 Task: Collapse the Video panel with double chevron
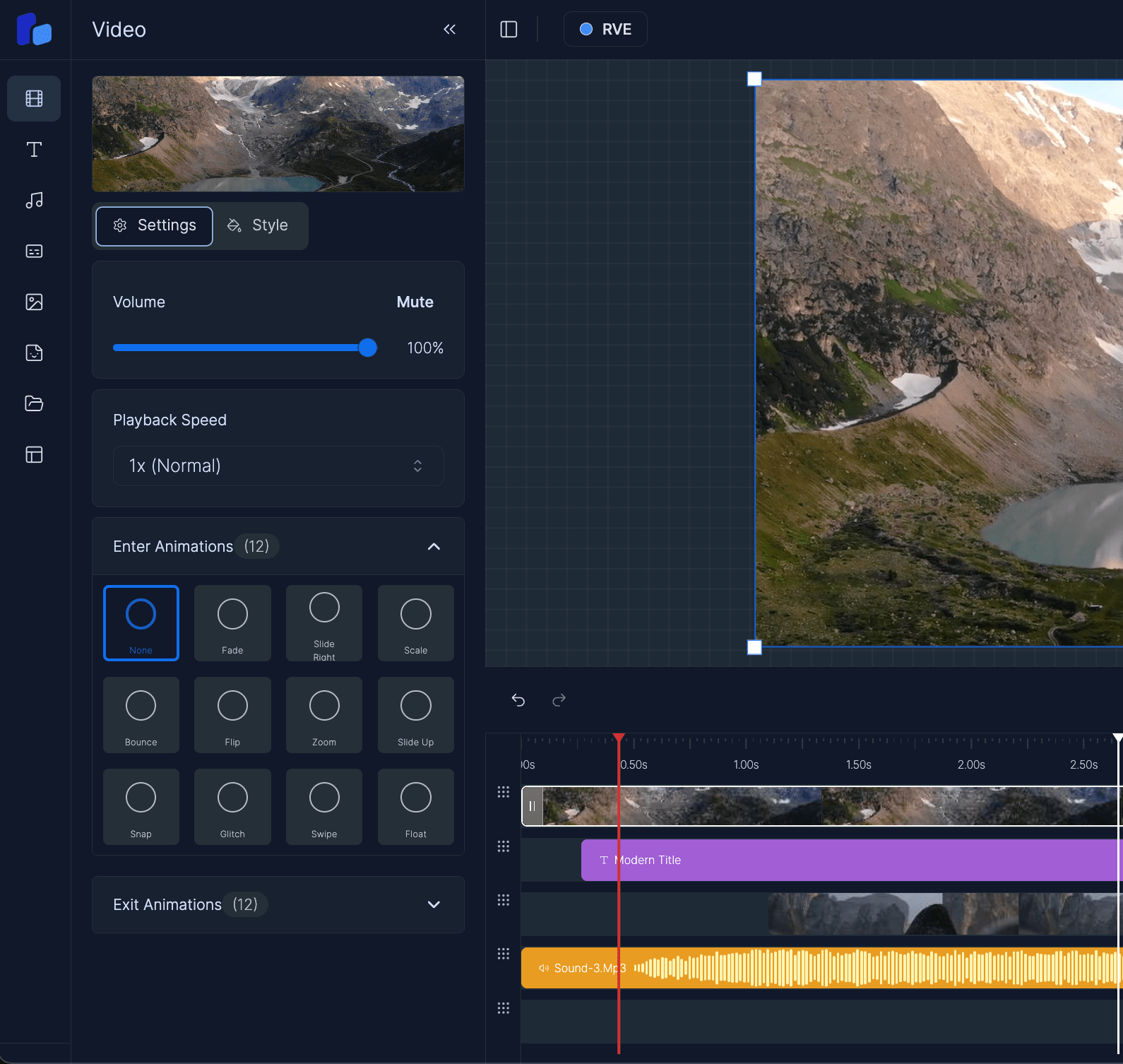click(x=449, y=29)
